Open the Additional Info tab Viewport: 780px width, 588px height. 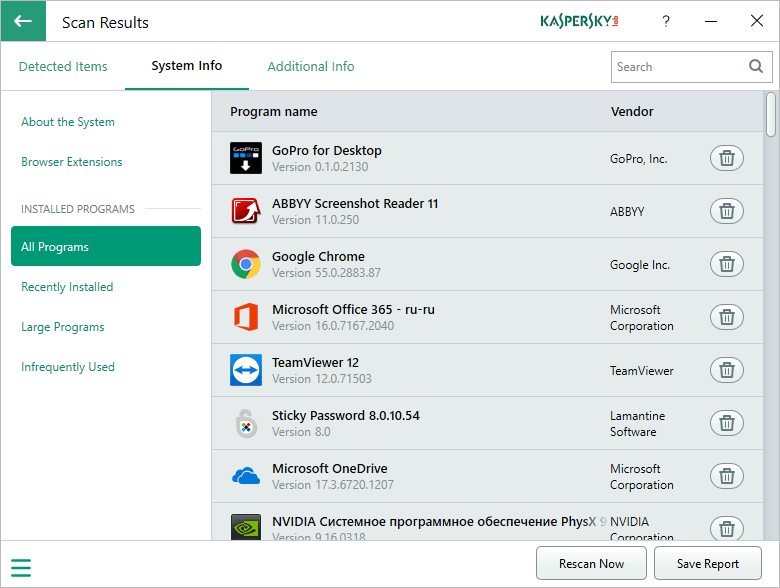(x=310, y=67)
